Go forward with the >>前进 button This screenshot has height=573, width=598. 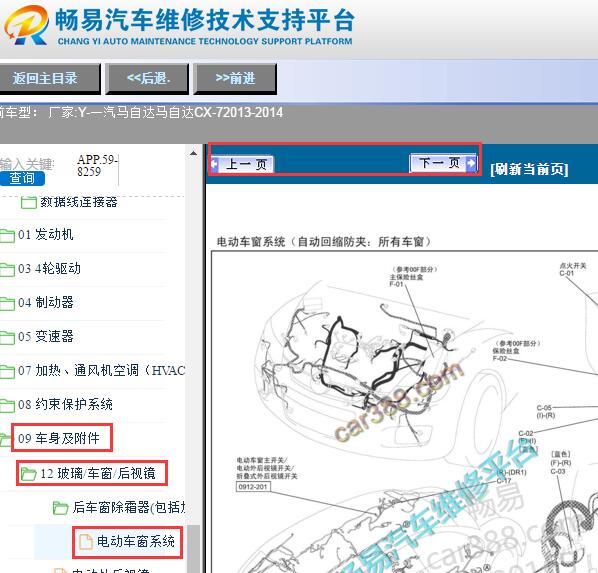[x=235, y=79]
